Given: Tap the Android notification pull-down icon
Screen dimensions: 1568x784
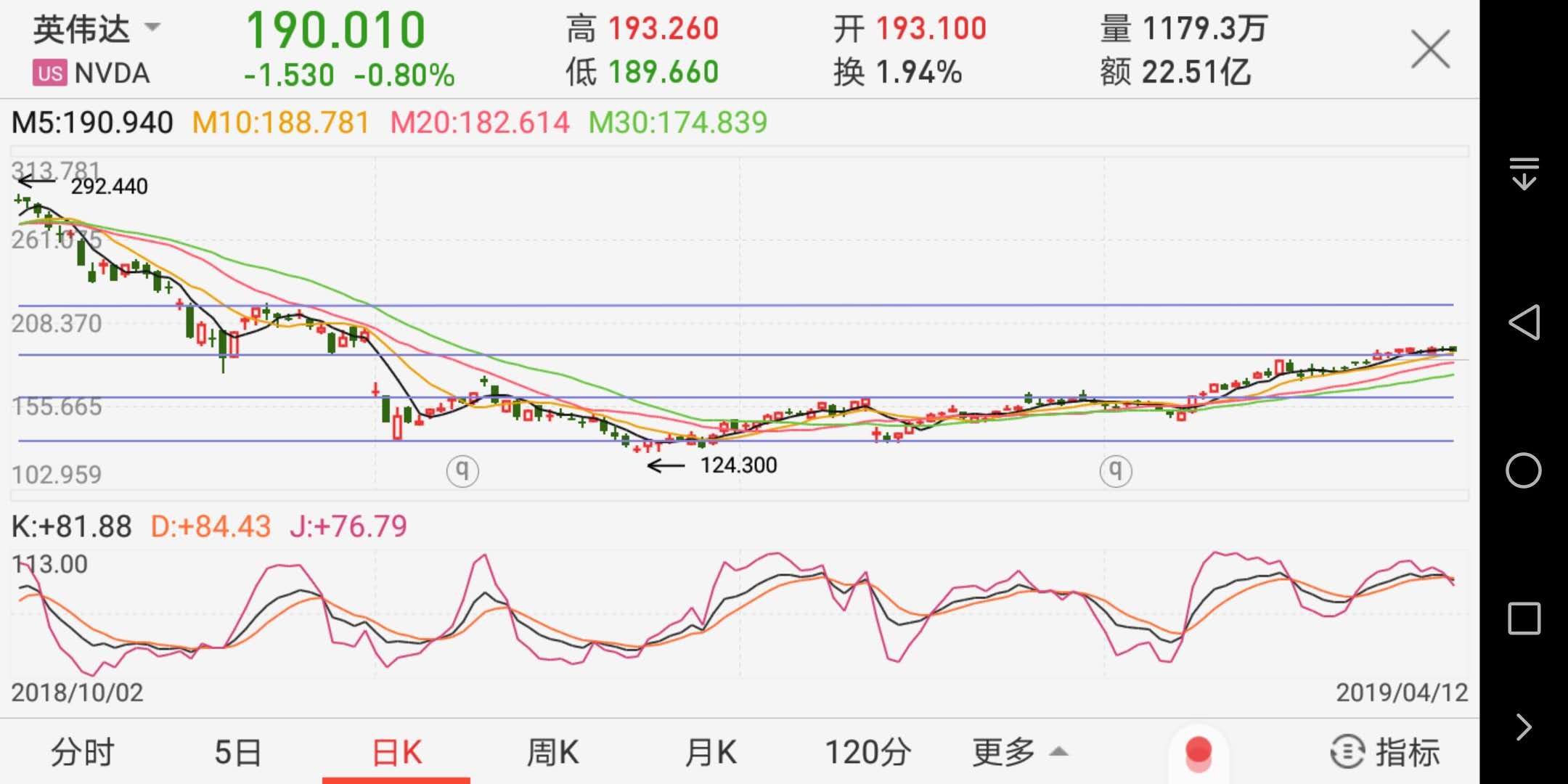Looking at the screenshot, I should coord(1524,173).
